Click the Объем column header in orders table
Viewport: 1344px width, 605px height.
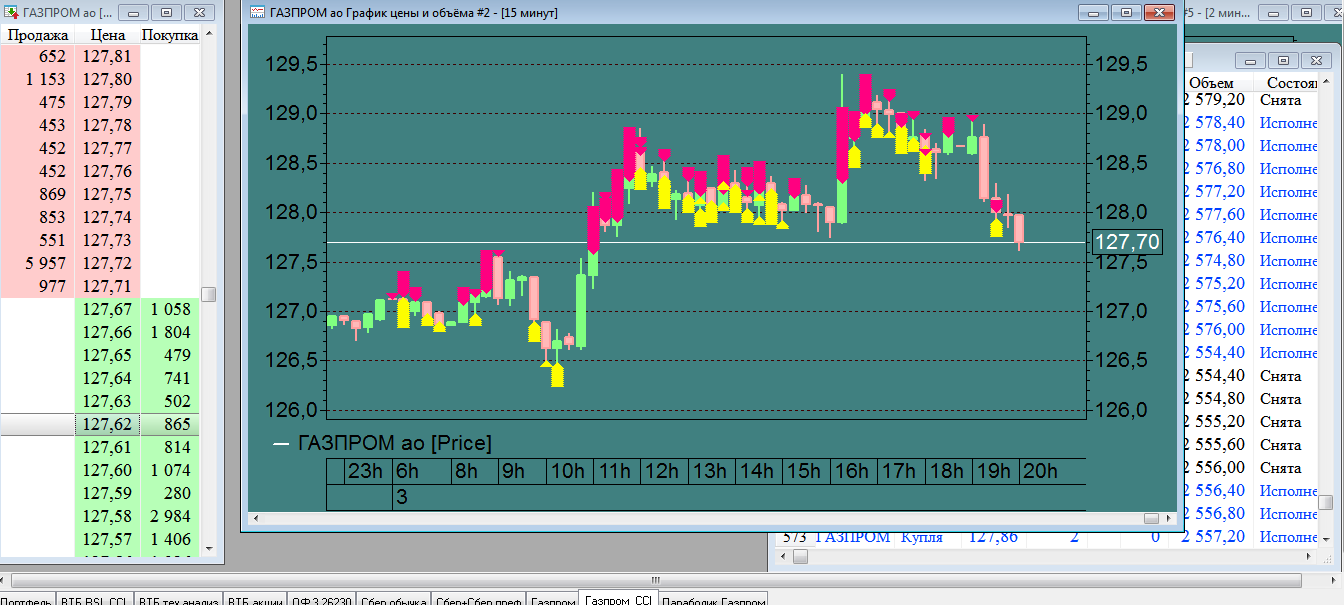(1211, 83)
